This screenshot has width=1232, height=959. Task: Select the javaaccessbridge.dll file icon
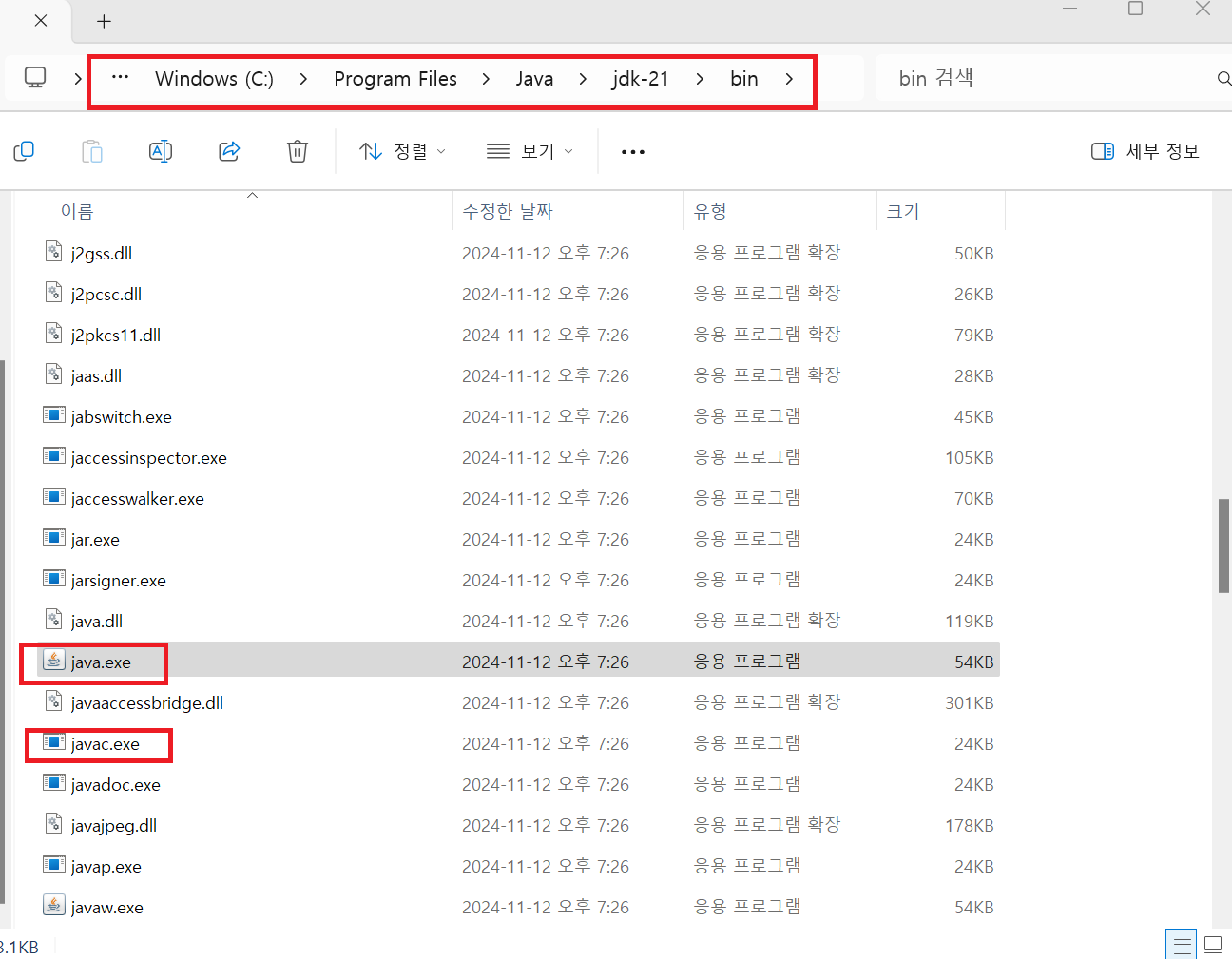coord(54,701)
